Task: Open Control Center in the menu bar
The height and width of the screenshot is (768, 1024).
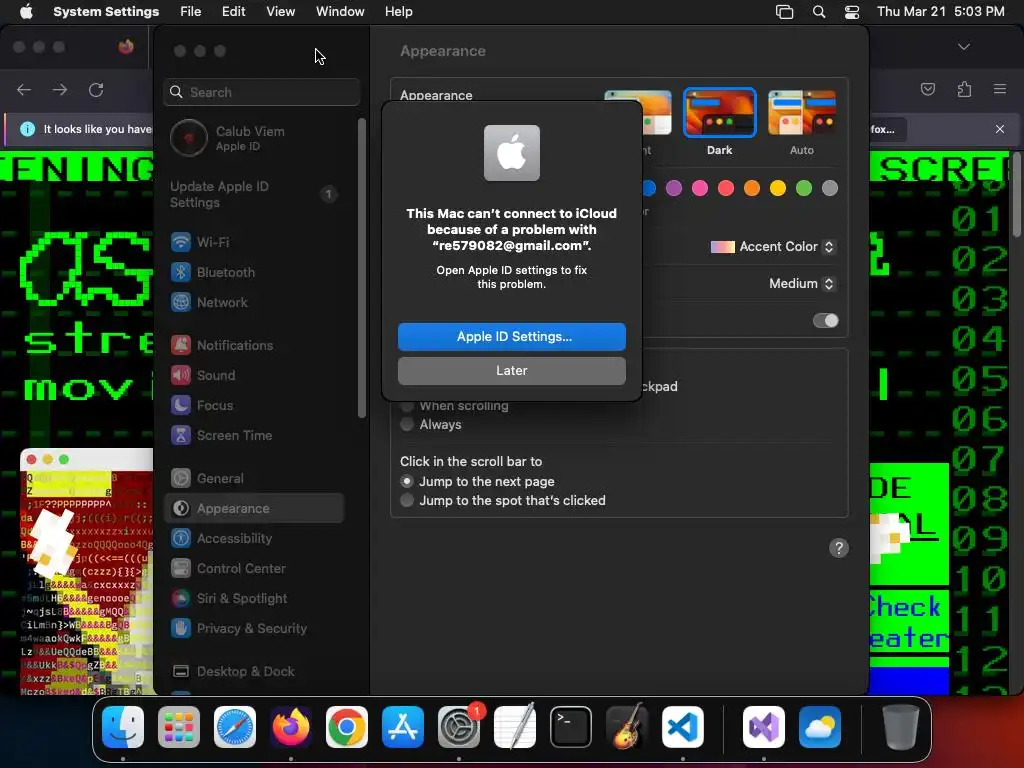Action: [852, 12]
